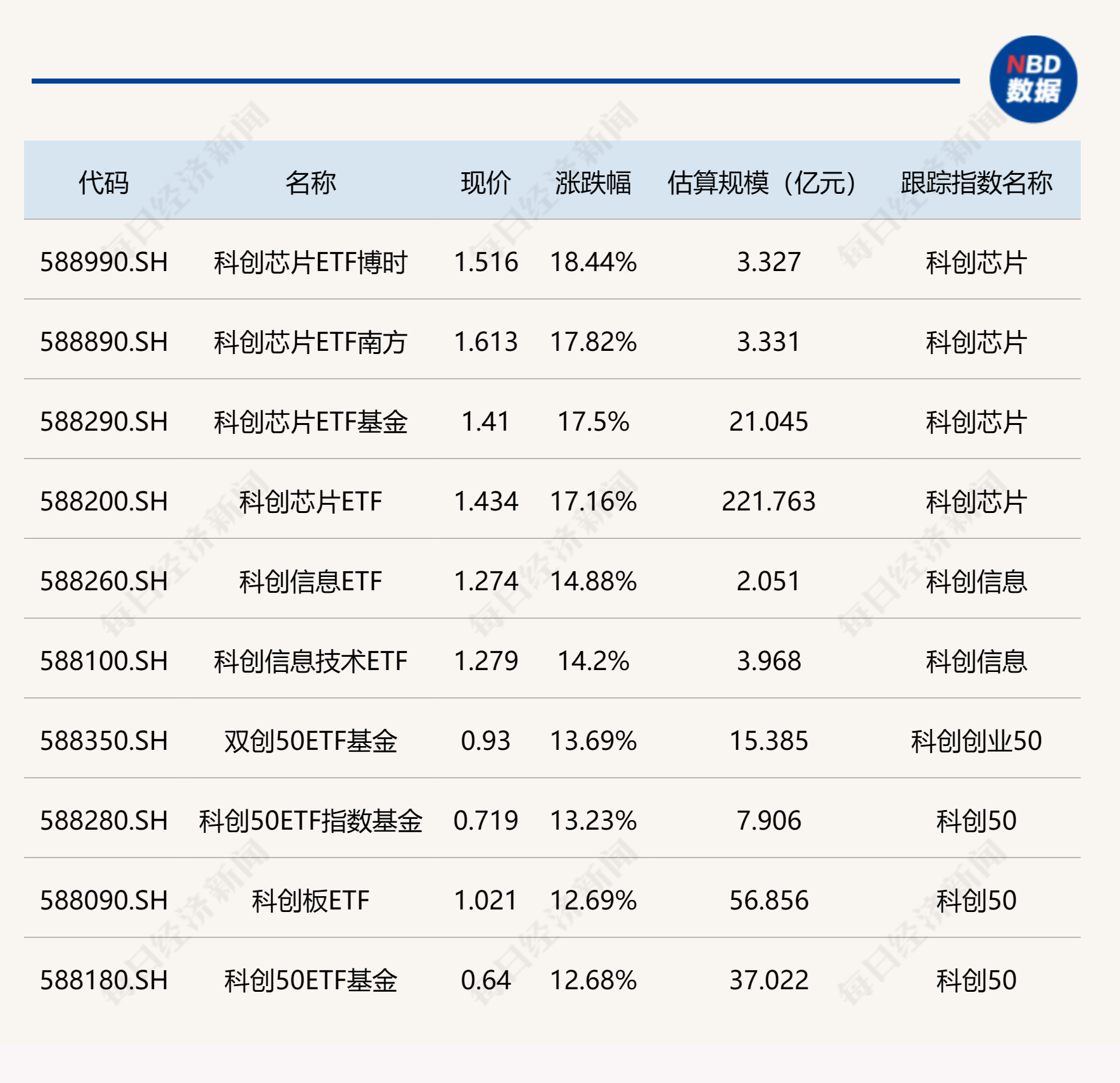Select the scale value 2.051
The width and height of the screenshot is (1120, 1083).
[768, 581]
